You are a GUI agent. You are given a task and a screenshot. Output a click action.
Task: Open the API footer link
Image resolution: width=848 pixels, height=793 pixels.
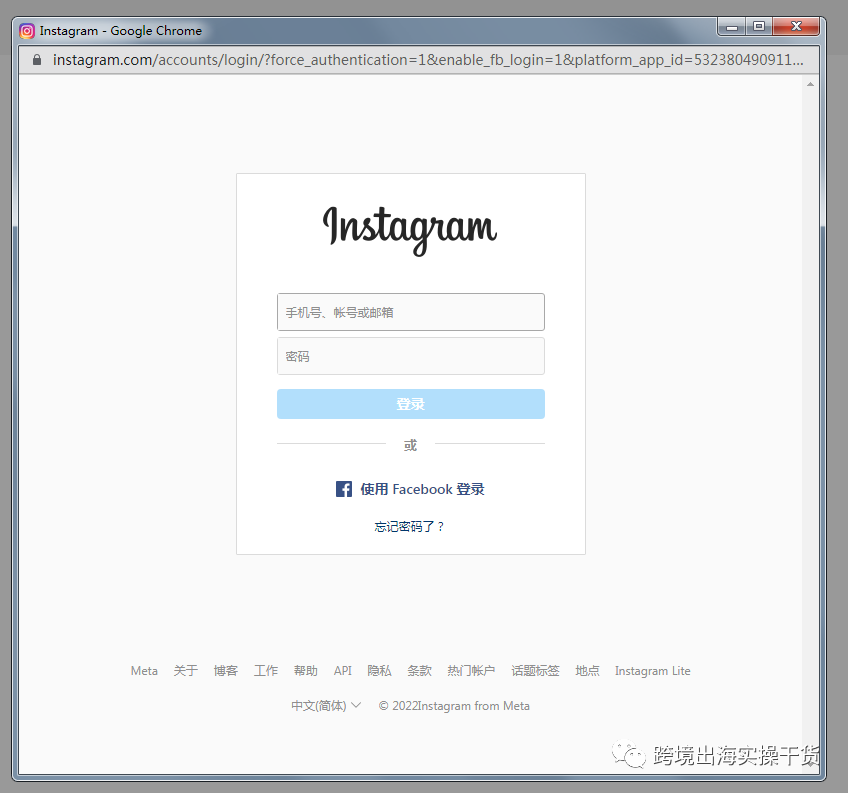[x=343, y=671]
